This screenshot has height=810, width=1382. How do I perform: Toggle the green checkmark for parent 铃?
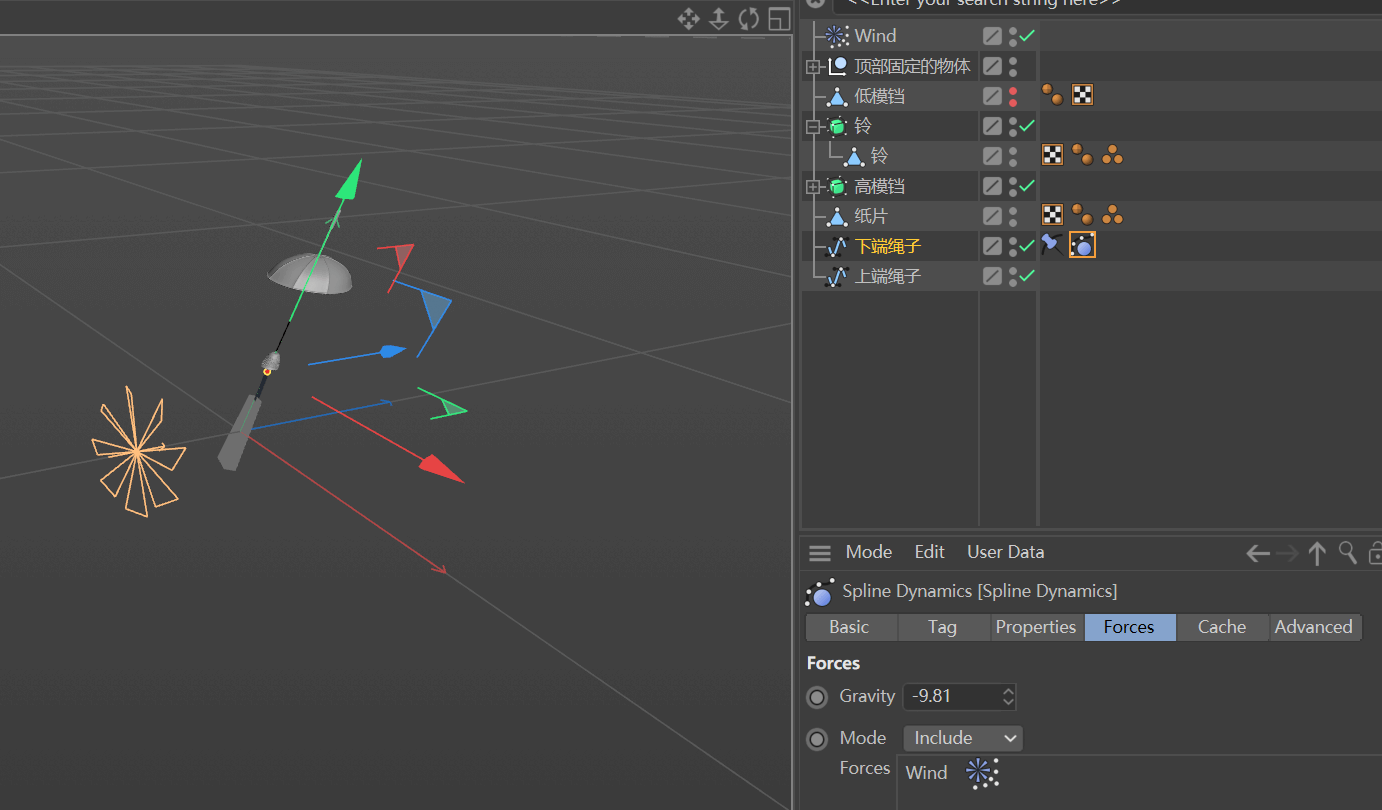click(1027, 126)
